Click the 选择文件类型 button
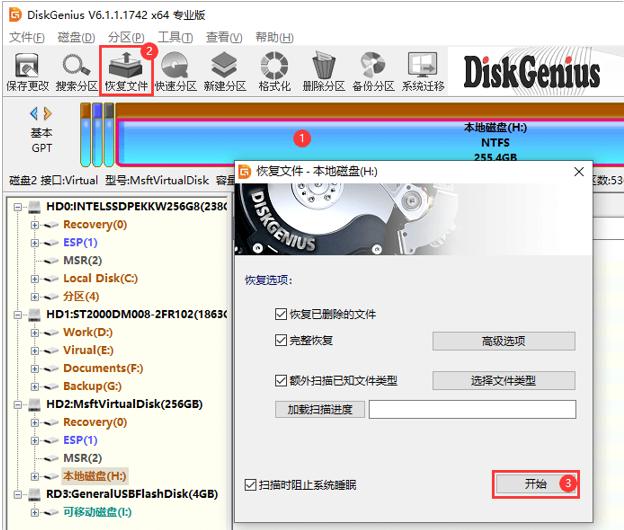The width and height of the screenshot is (624, 530). click(504, 381)
